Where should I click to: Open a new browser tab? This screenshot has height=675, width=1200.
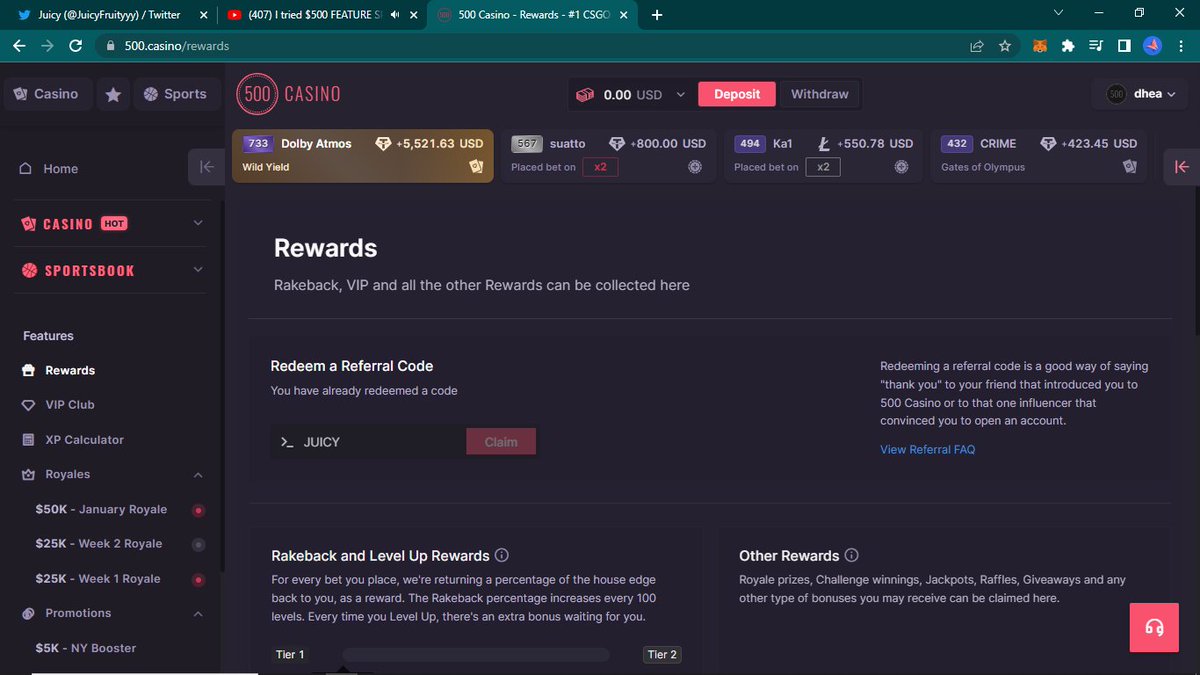[x=657, y=15]
